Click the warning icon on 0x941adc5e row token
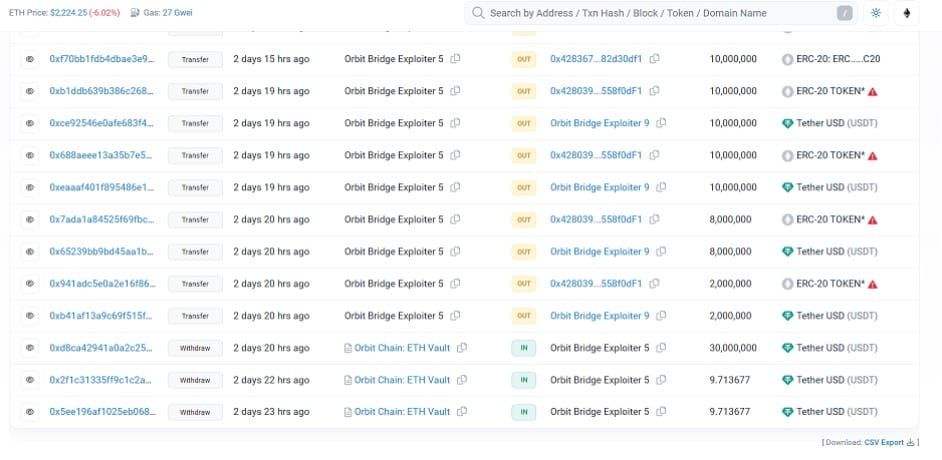Screen dimensions: 942x460 click(x=872, y=283)
